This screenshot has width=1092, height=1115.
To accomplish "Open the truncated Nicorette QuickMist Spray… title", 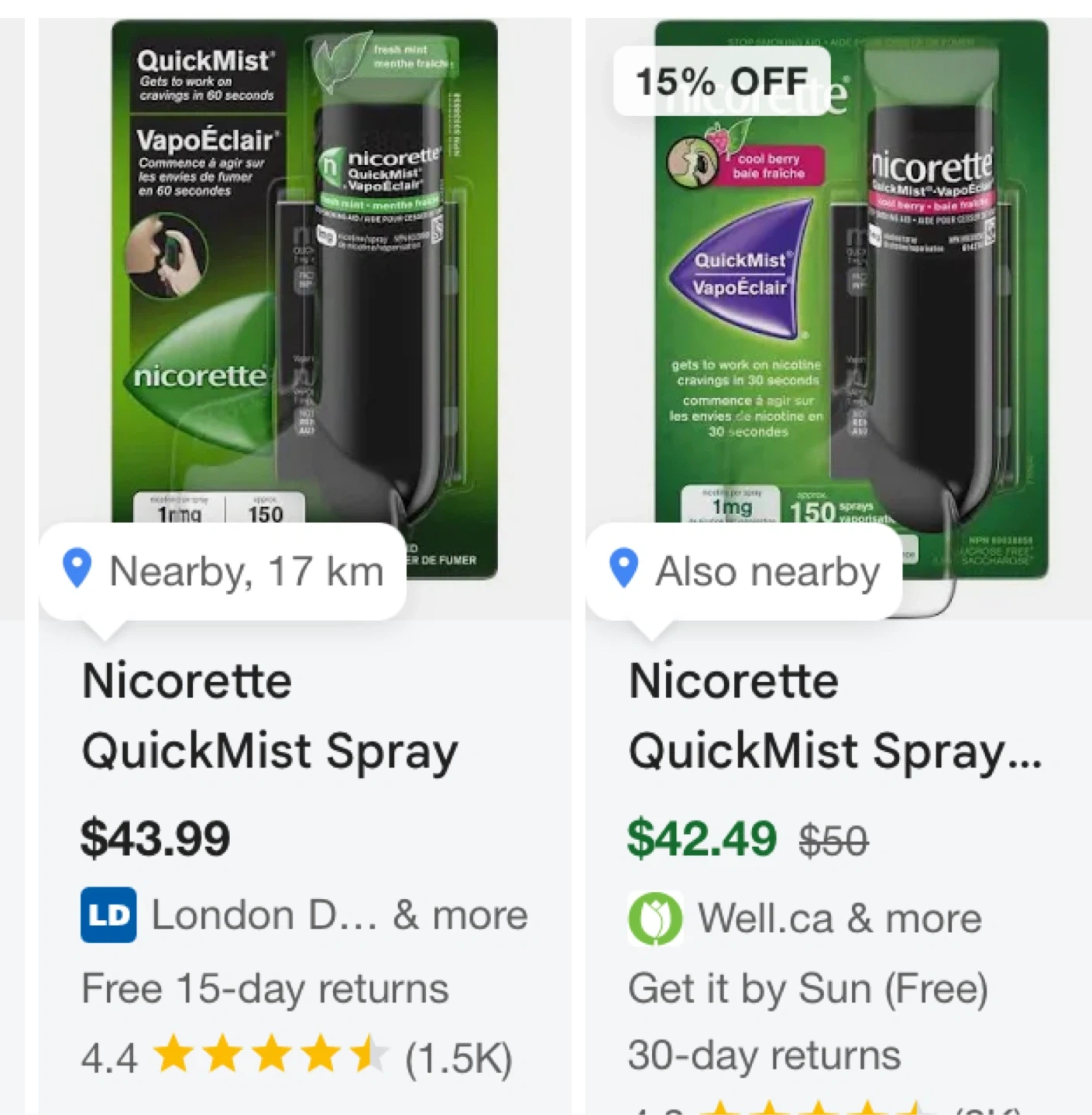I will (x=835, y=716).
